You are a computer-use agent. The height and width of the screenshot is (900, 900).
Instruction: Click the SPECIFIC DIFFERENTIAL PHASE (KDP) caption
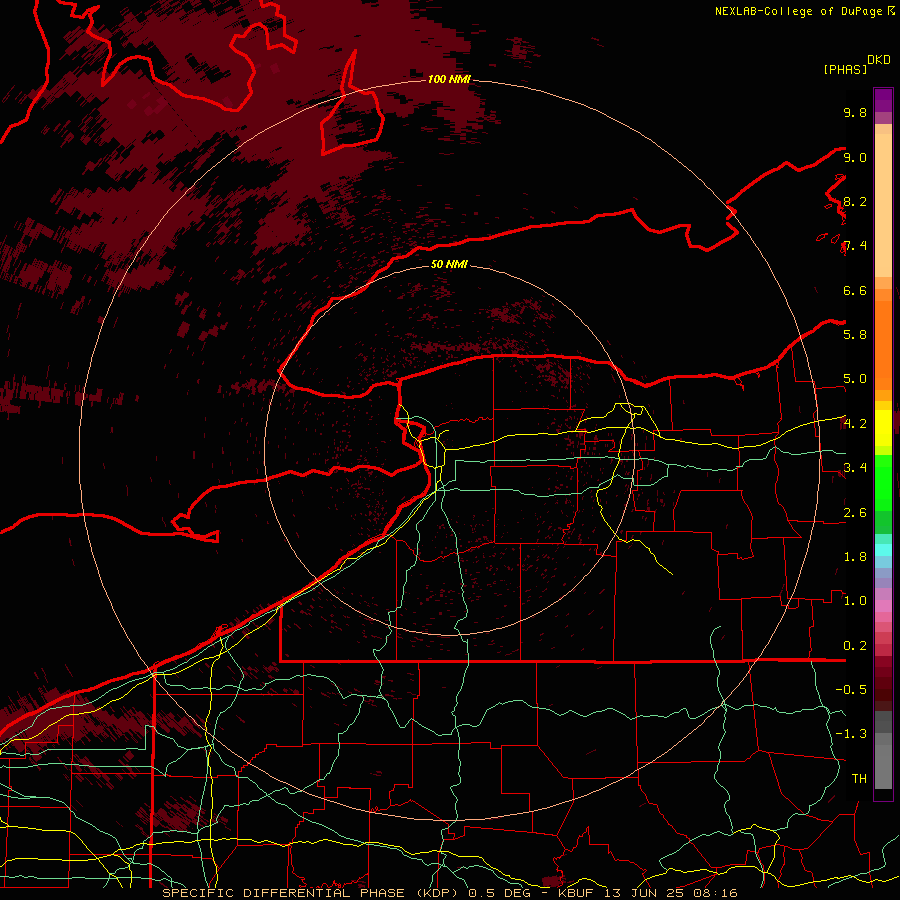point(311,893)
